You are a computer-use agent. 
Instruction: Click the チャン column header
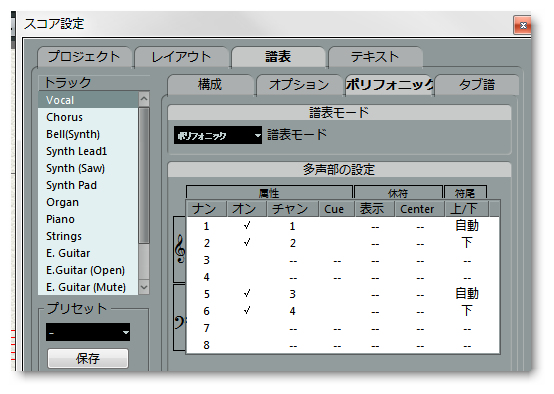293,209
